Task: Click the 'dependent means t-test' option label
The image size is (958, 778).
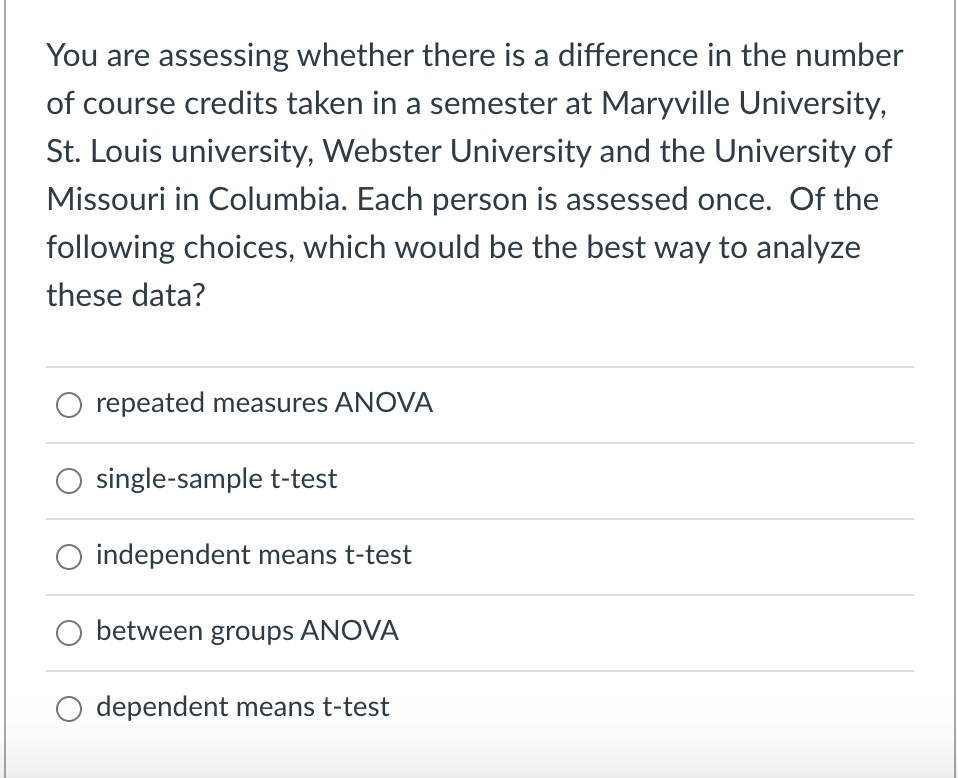Action: click(x=242, y=707)
